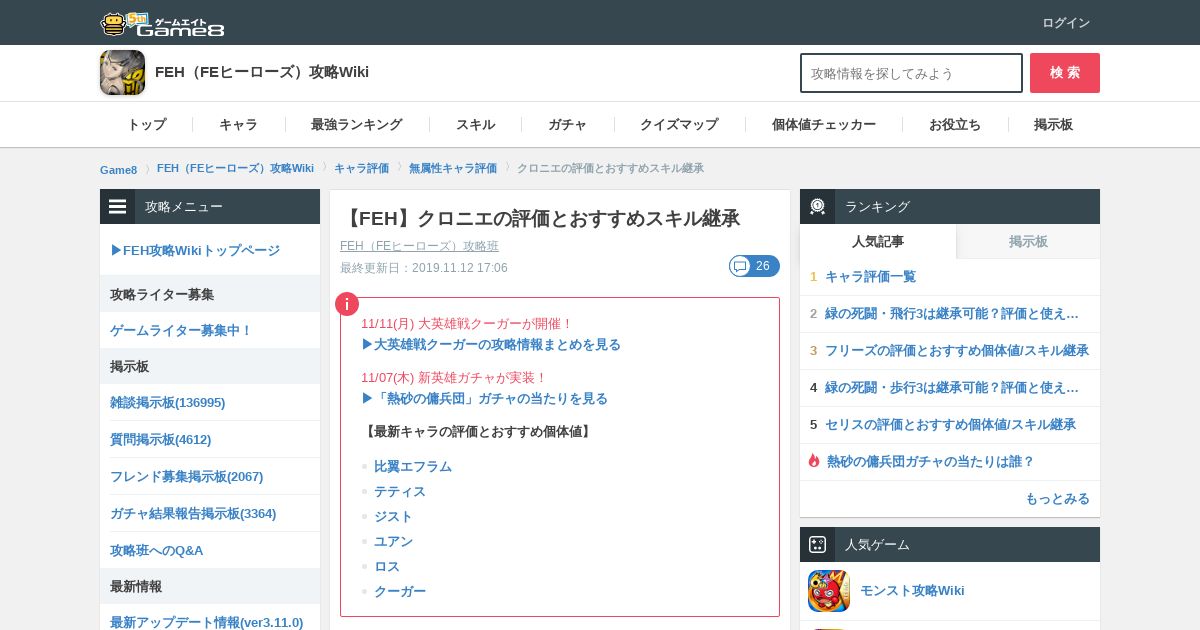This screenshot has height=630, width=1200.
Task: Click the hamburger icon beside 攻略メニュー
Action: click(x=118, y=207)
